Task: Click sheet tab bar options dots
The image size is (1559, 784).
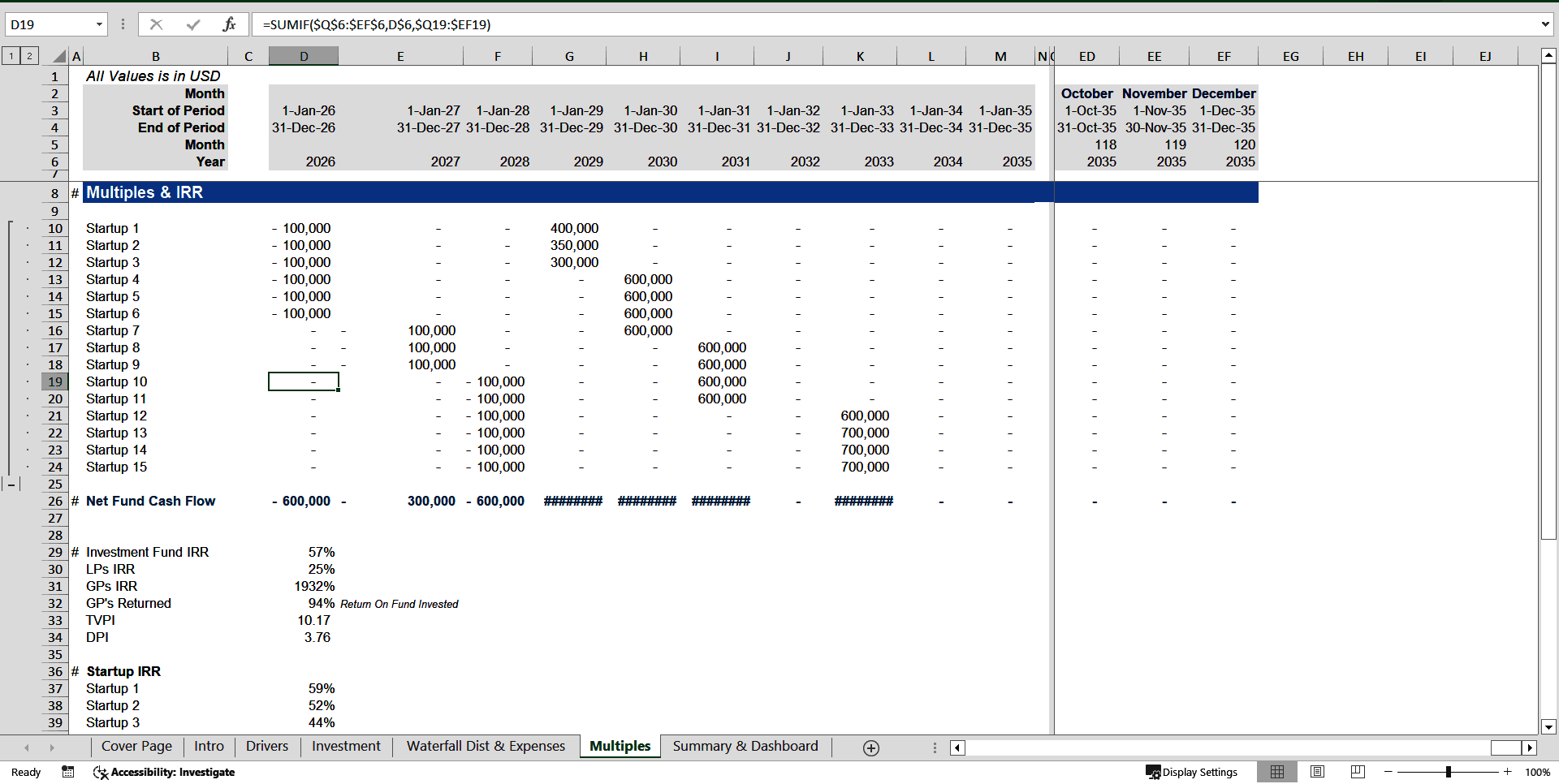Action: [935, 748]
